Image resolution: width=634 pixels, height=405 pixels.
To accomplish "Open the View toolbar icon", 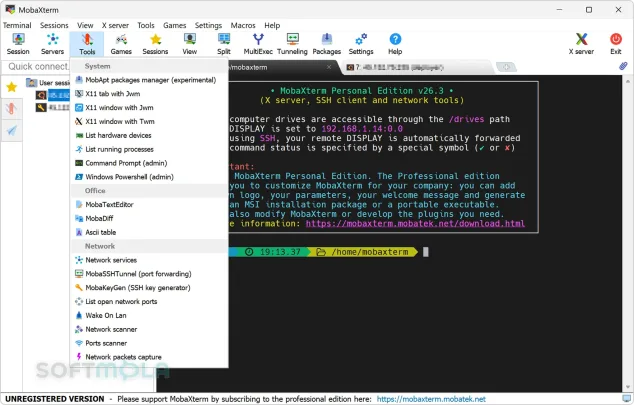I will 190,44.
